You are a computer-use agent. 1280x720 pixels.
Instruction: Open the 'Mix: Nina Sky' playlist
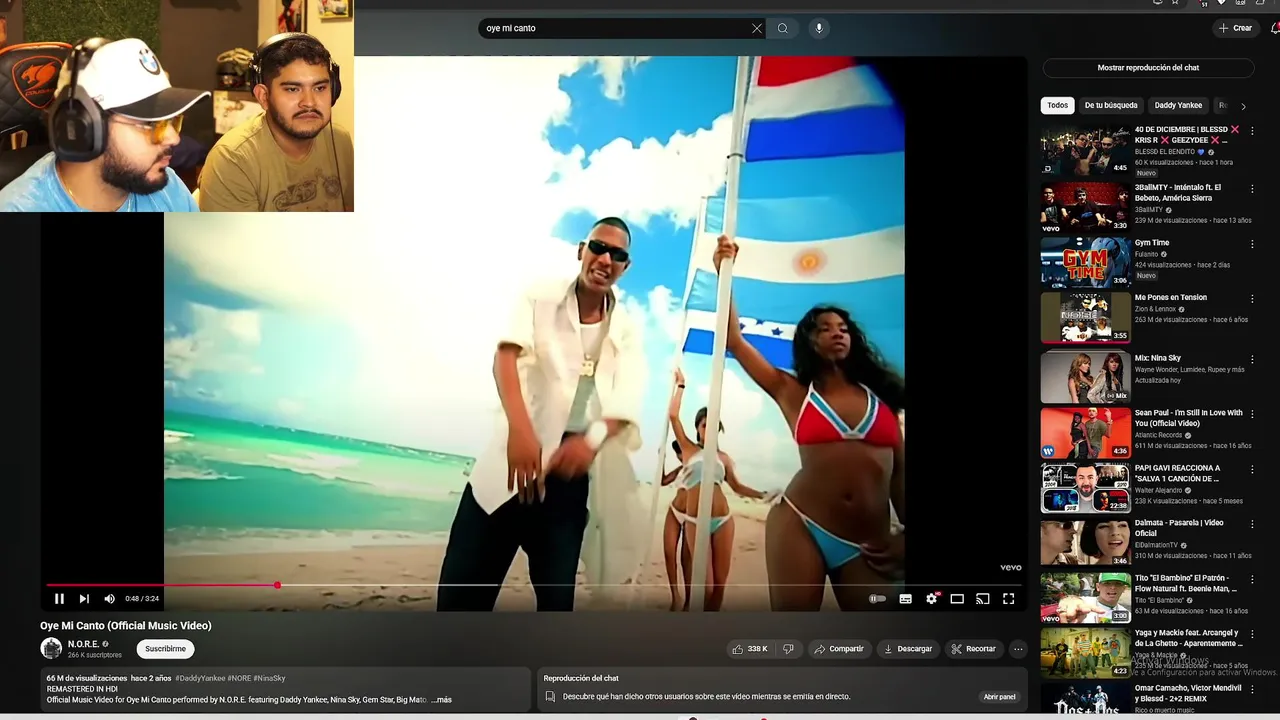point(1085,377)
